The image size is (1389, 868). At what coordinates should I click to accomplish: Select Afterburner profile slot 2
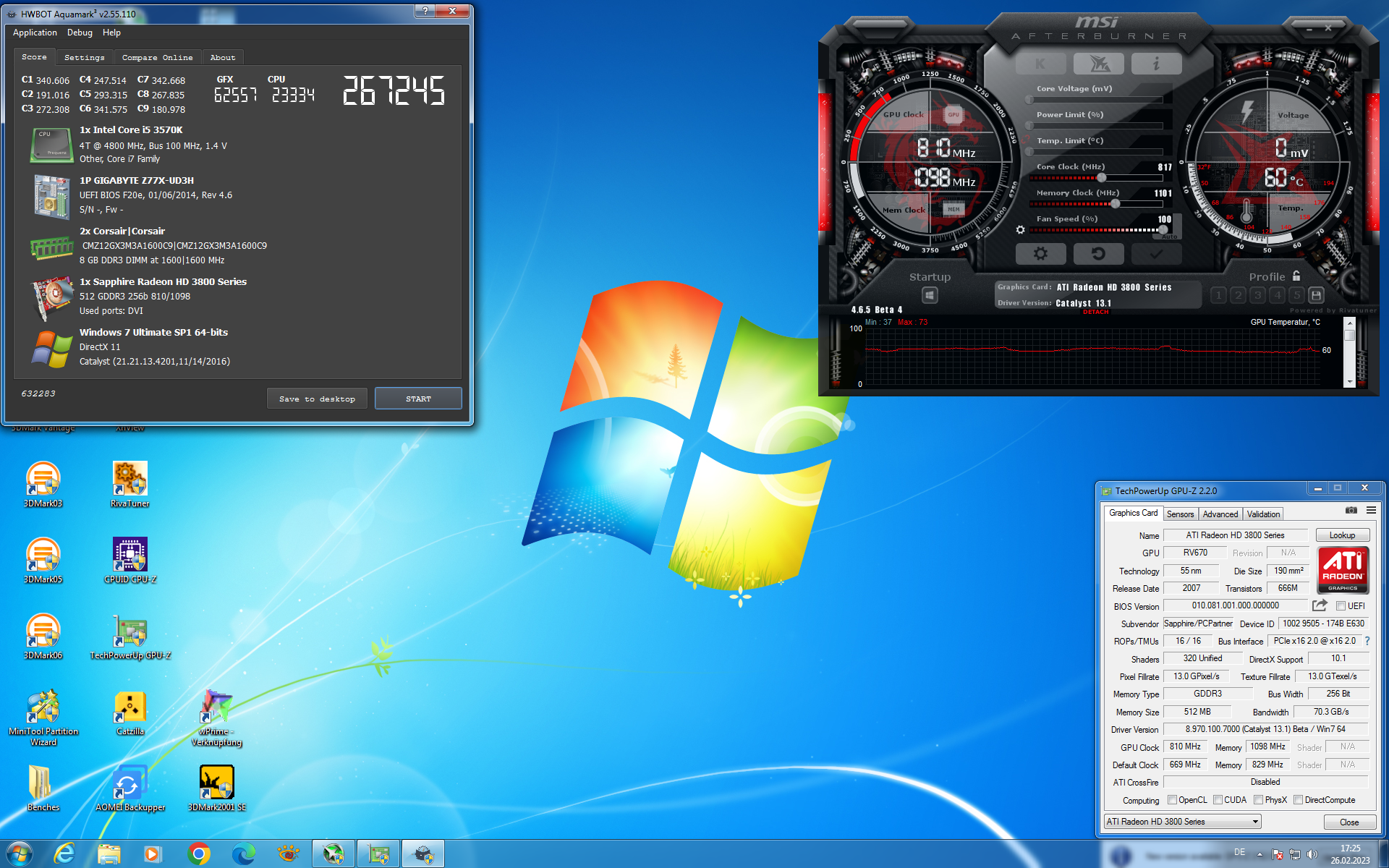(x=1238, y=295)
